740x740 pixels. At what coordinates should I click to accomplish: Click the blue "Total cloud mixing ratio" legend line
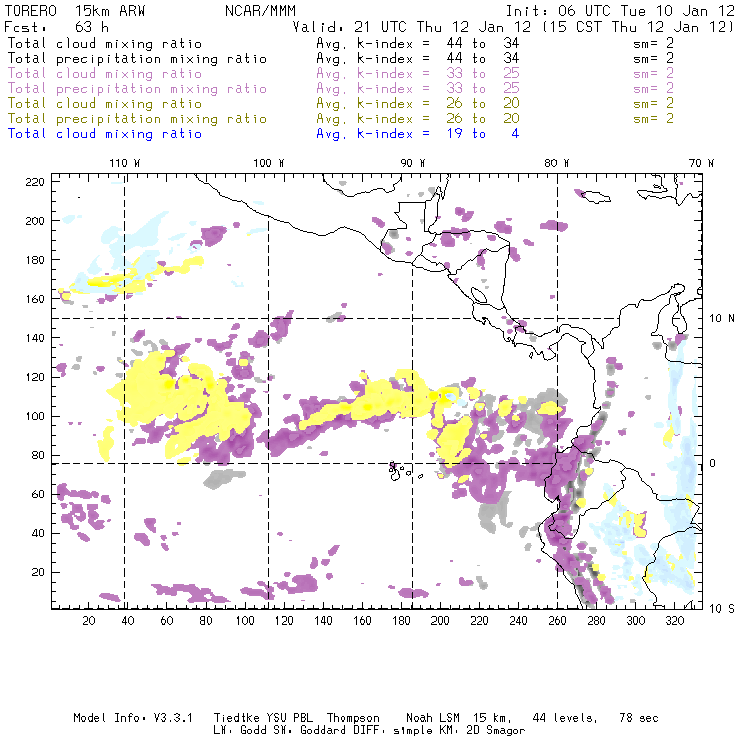point(105,134)
